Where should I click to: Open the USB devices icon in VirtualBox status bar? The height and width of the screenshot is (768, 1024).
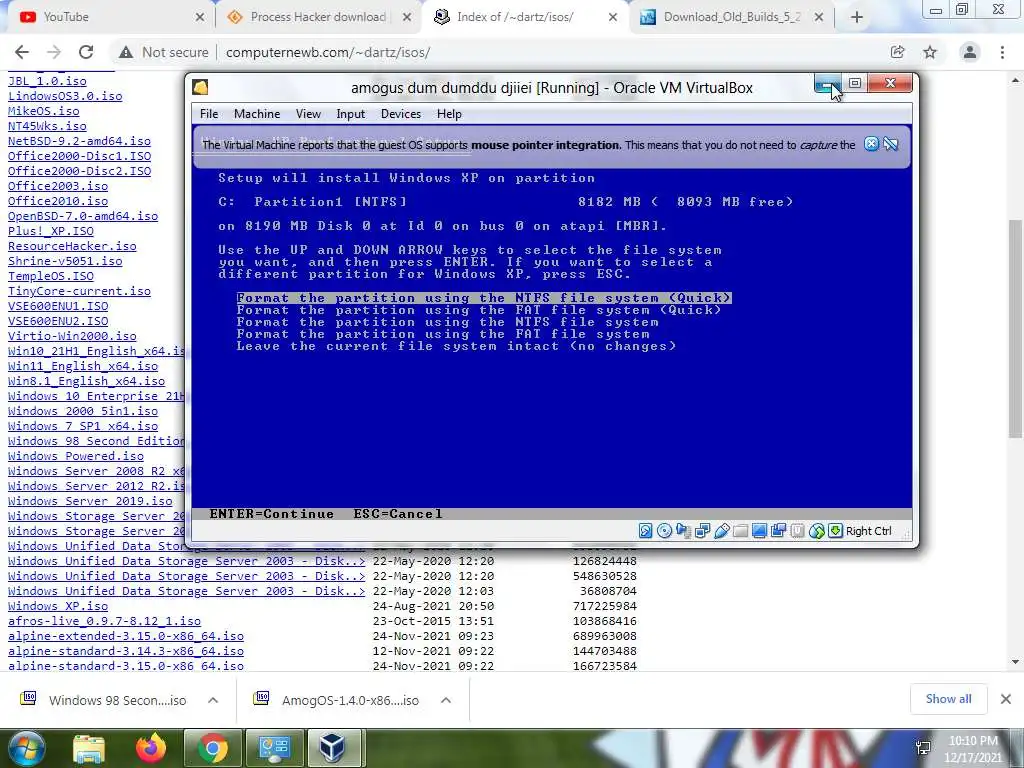(x=721, y=531)
